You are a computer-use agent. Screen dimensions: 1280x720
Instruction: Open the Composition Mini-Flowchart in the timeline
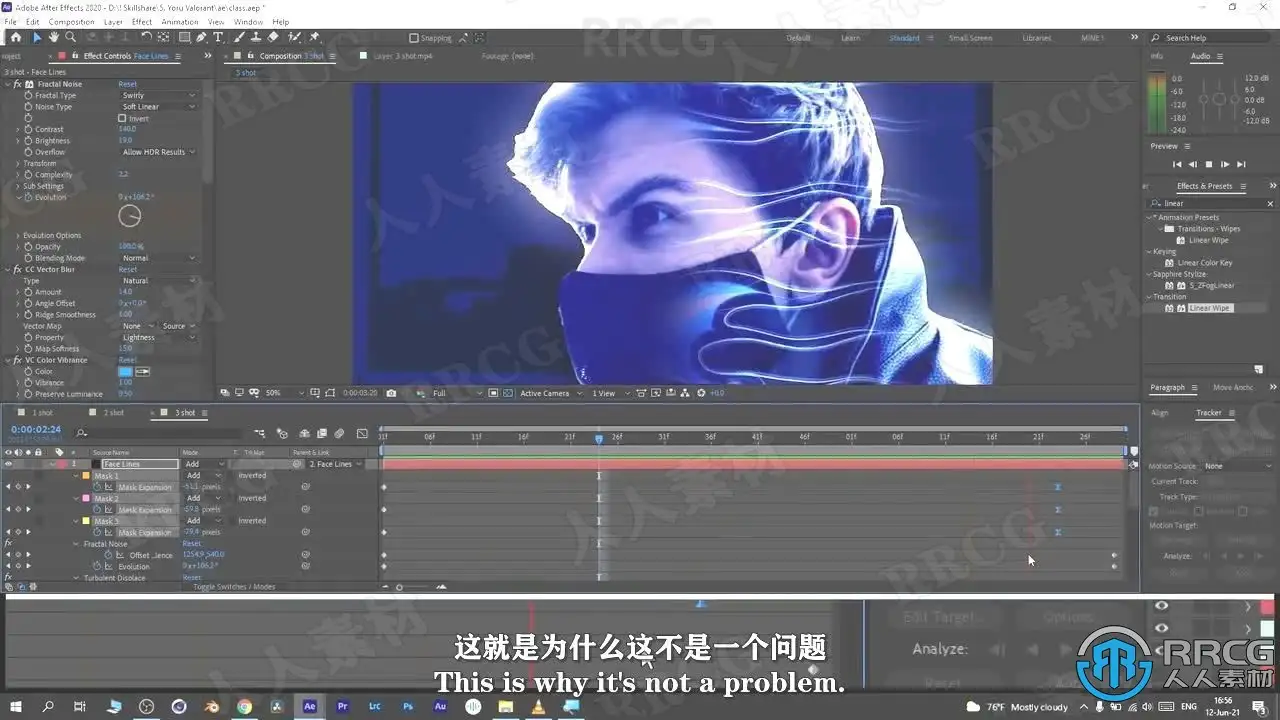[x=260, y=433]
